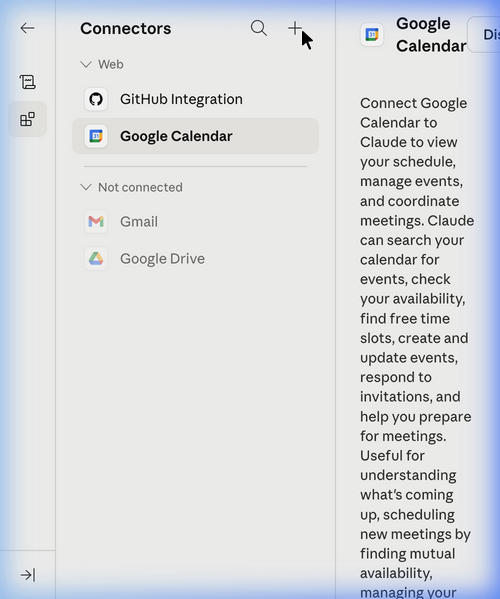Click the Gmail envelope icon
Viewport: 500px width, 599px height.
coord(96,221)
